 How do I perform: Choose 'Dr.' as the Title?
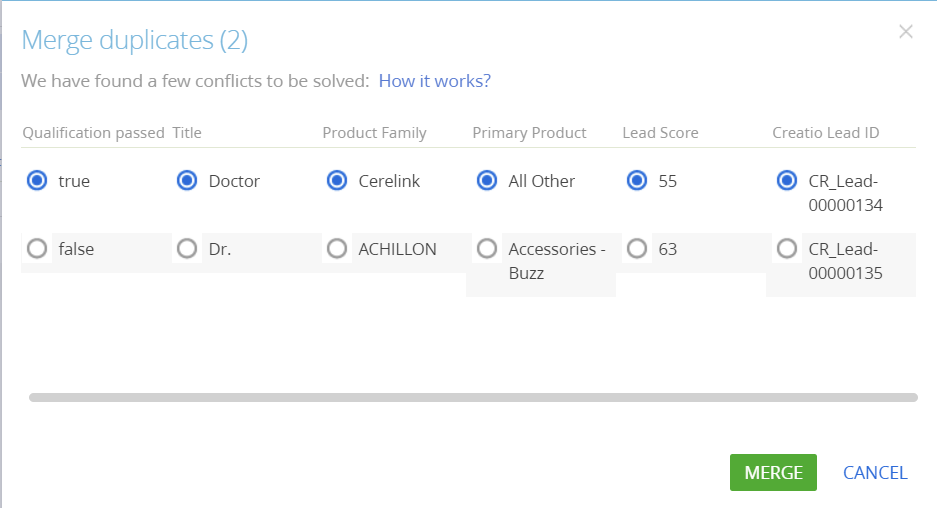(187, 249)
